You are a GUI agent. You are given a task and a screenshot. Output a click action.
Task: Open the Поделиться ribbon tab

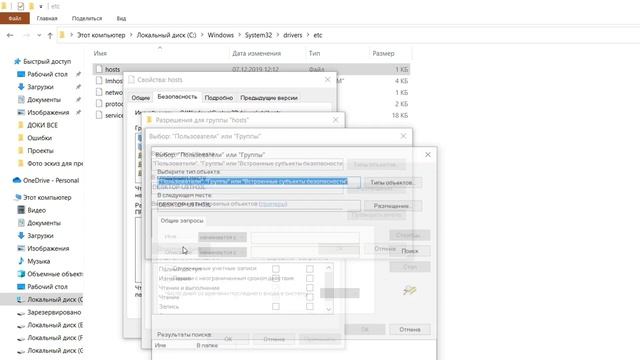87,18
